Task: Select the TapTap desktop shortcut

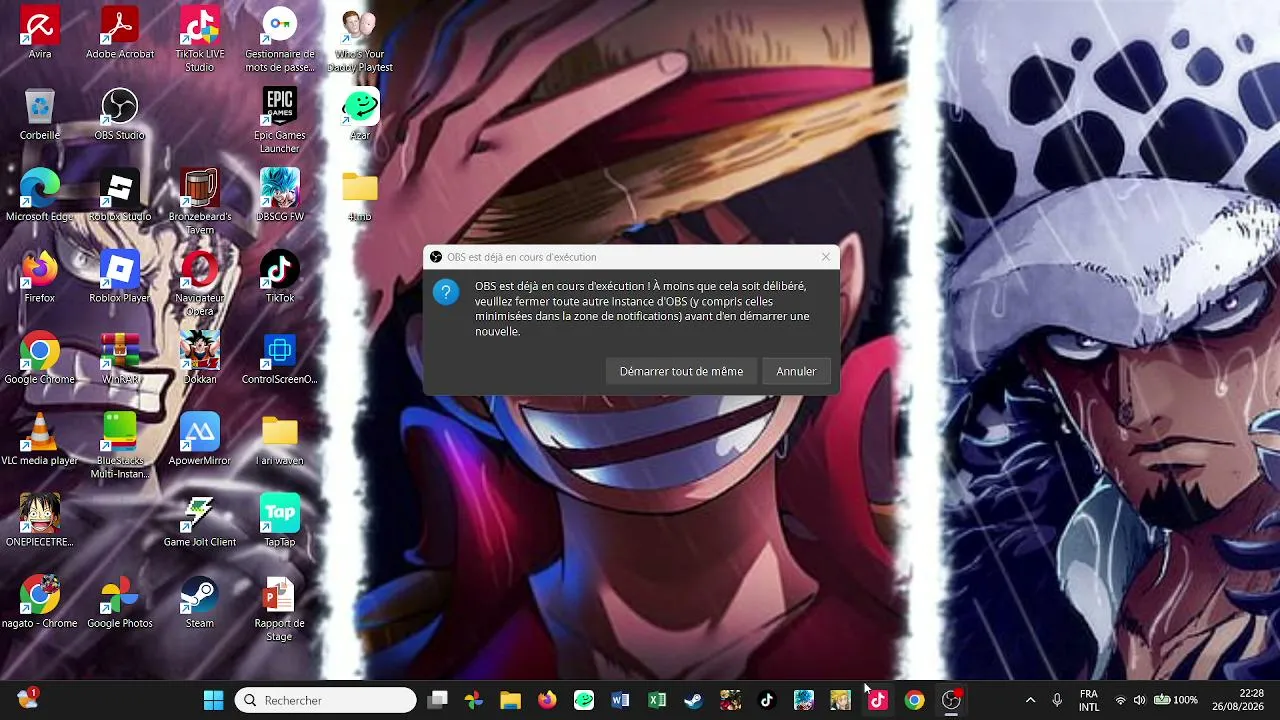Action: (x=280, y=521)
